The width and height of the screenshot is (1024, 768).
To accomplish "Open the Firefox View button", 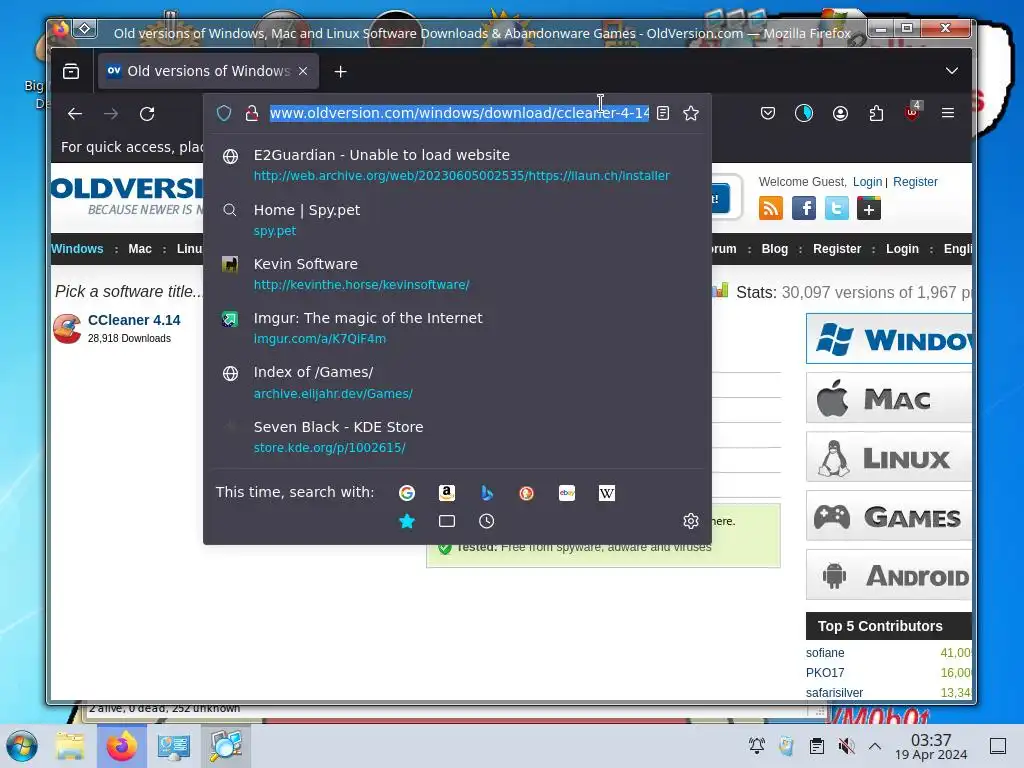I will pos(71,71).
